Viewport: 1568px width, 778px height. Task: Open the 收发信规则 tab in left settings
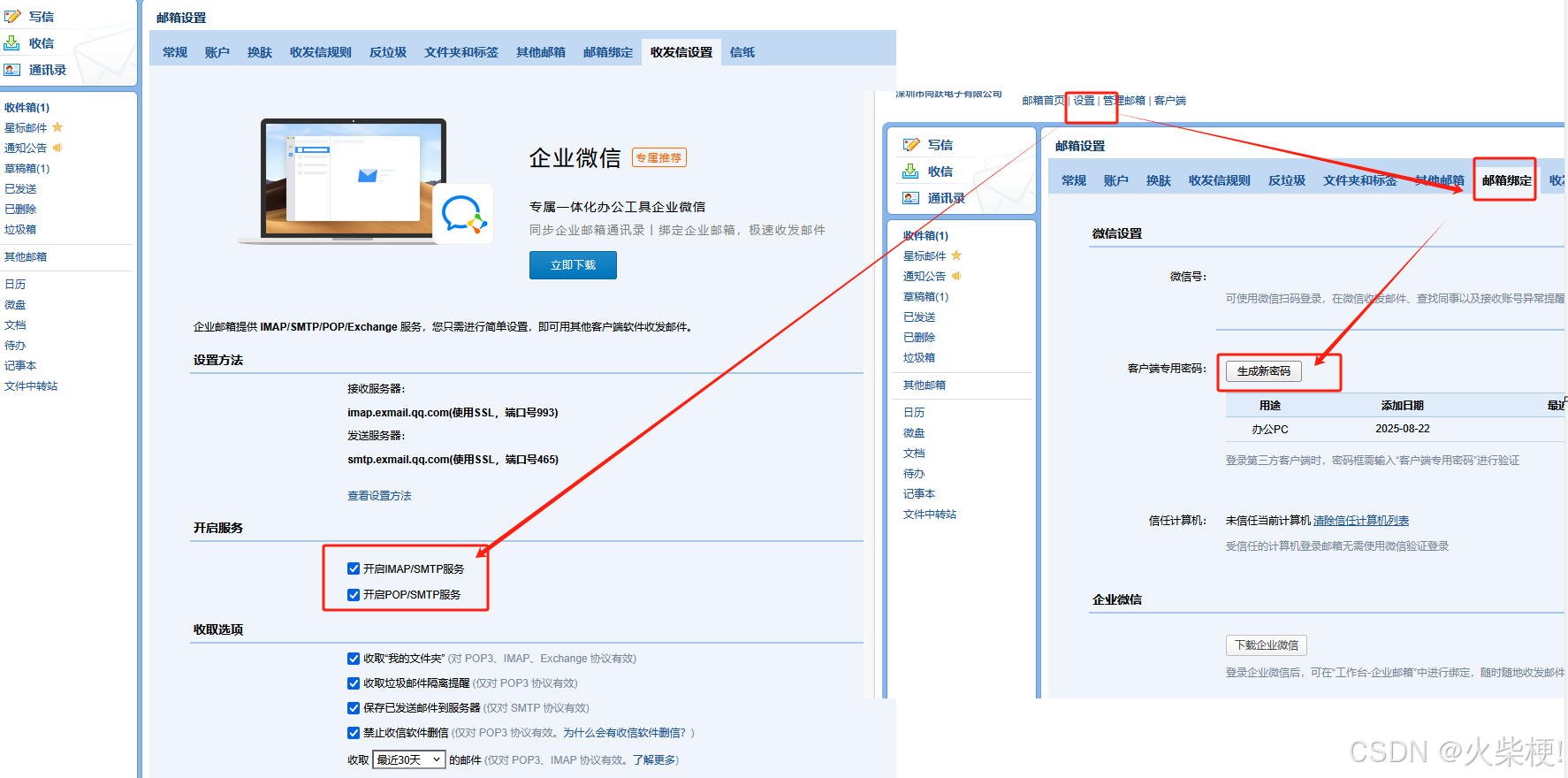tap(321, 52)
